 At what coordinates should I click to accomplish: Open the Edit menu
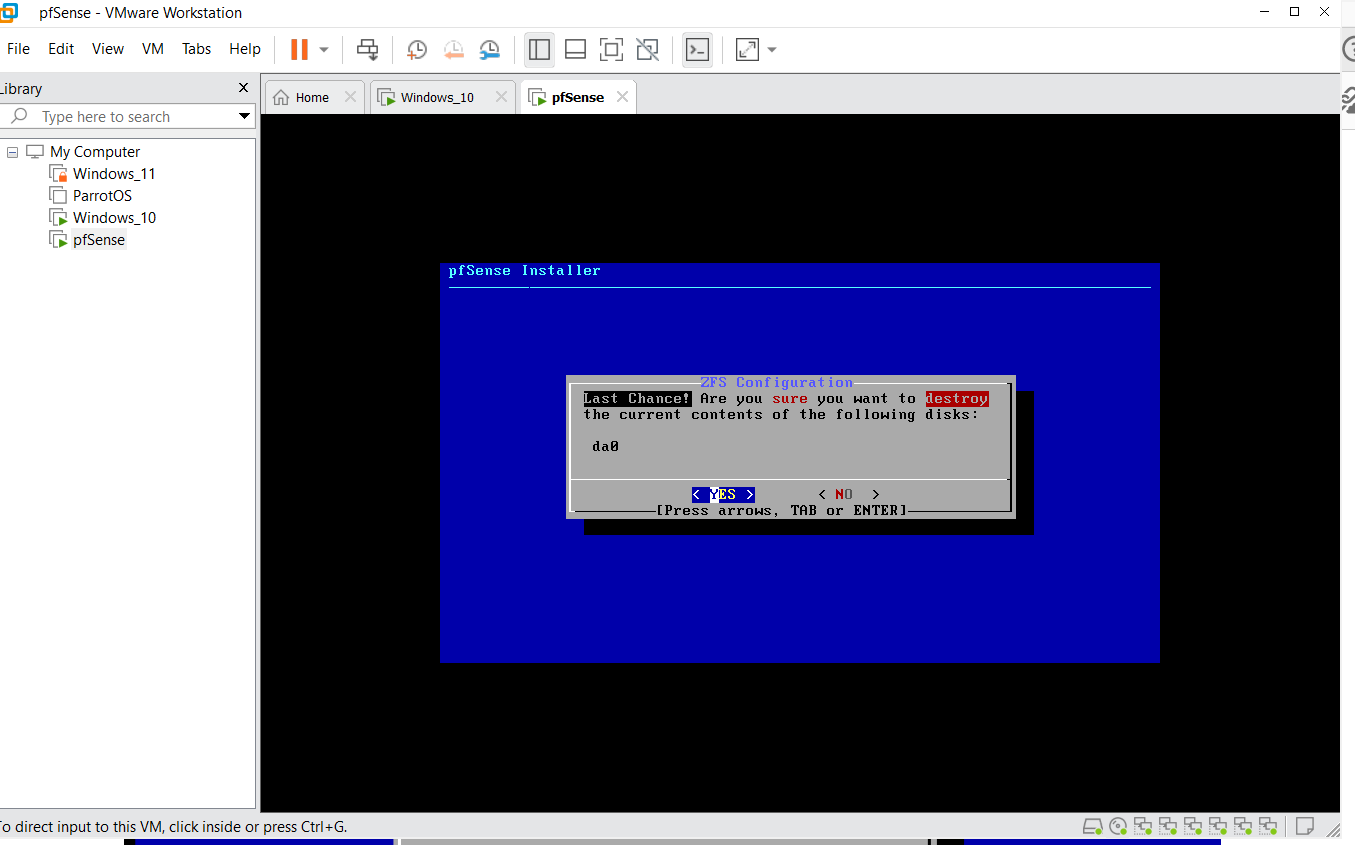point(61,48)
